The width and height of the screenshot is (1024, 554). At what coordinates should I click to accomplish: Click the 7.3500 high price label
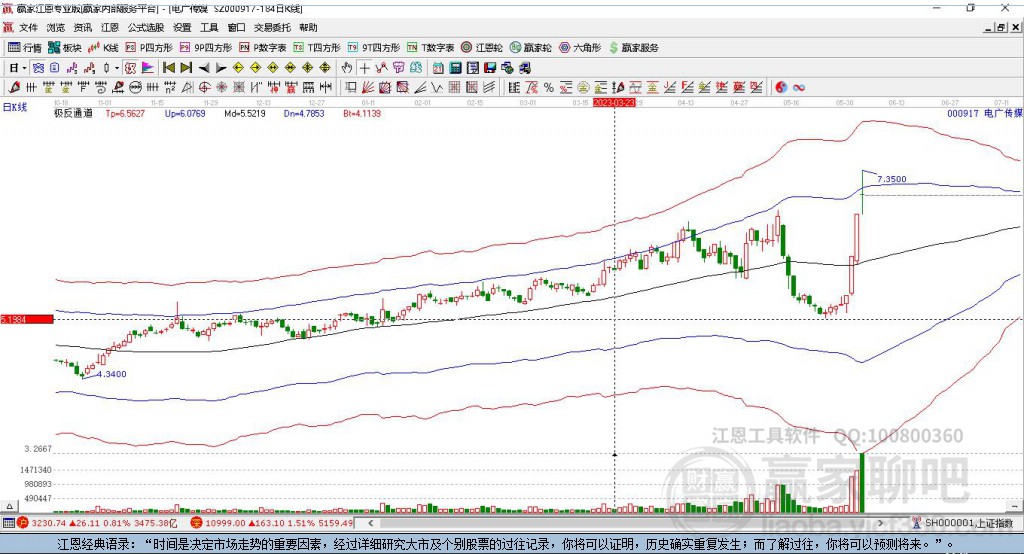[x=891, y=179]
